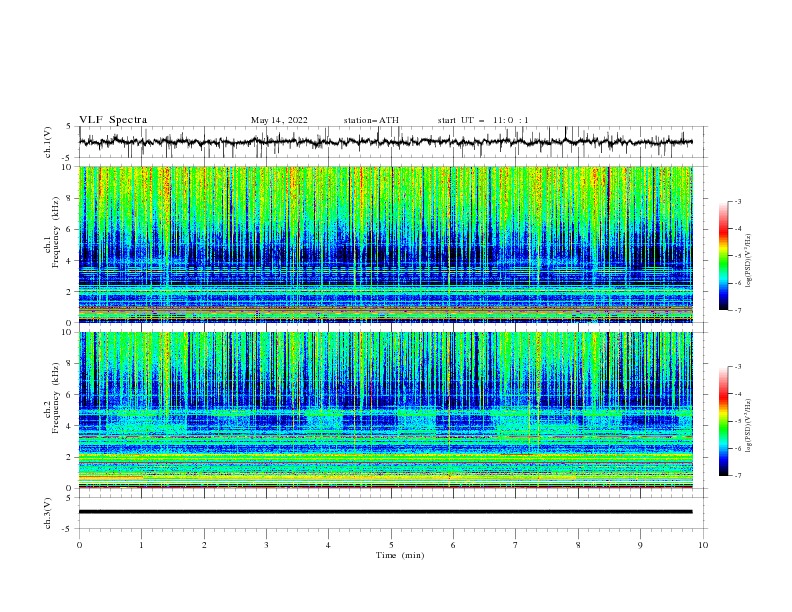Click the time axis tick label "6"
792x612 pixels.
tap(453, 545)
